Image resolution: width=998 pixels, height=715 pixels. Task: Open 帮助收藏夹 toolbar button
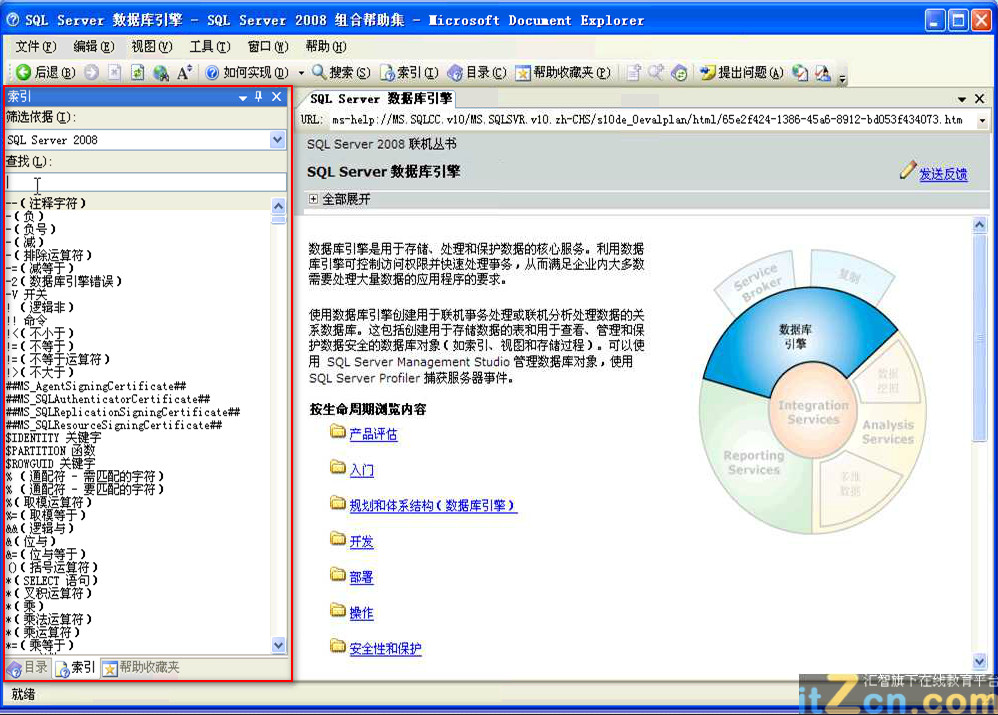(563, 73)
